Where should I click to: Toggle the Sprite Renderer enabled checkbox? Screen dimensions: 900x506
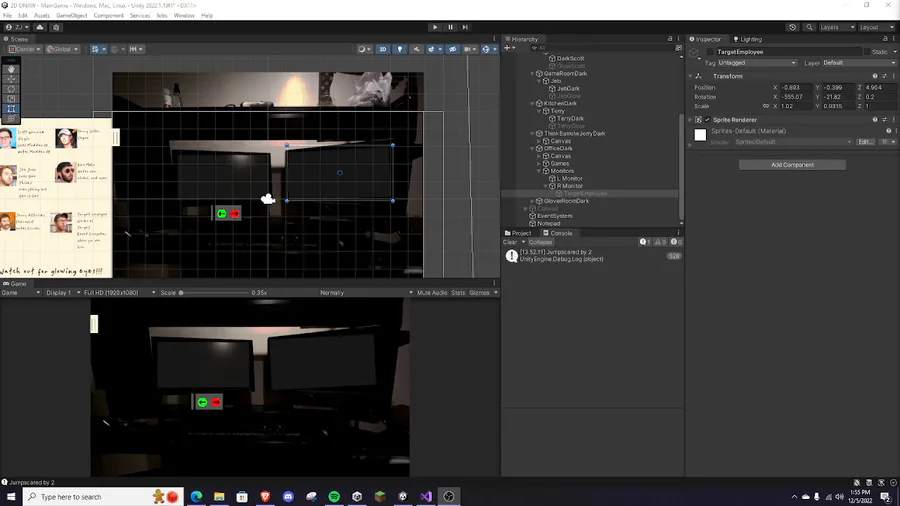click(708, 120)
